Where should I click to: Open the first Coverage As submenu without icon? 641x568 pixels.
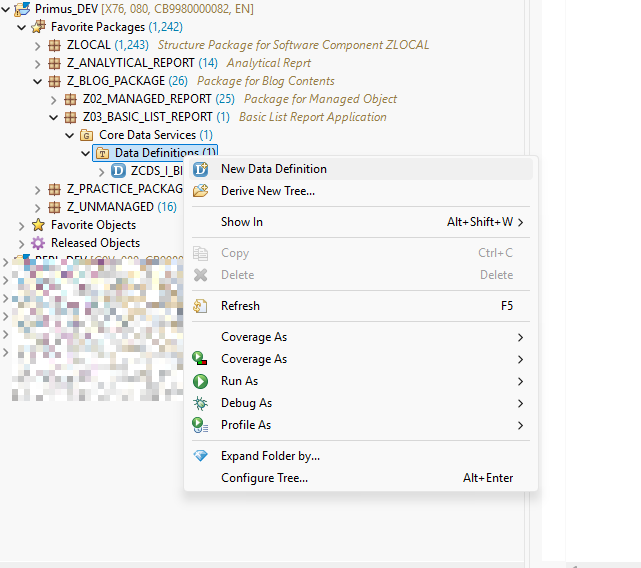361,337
